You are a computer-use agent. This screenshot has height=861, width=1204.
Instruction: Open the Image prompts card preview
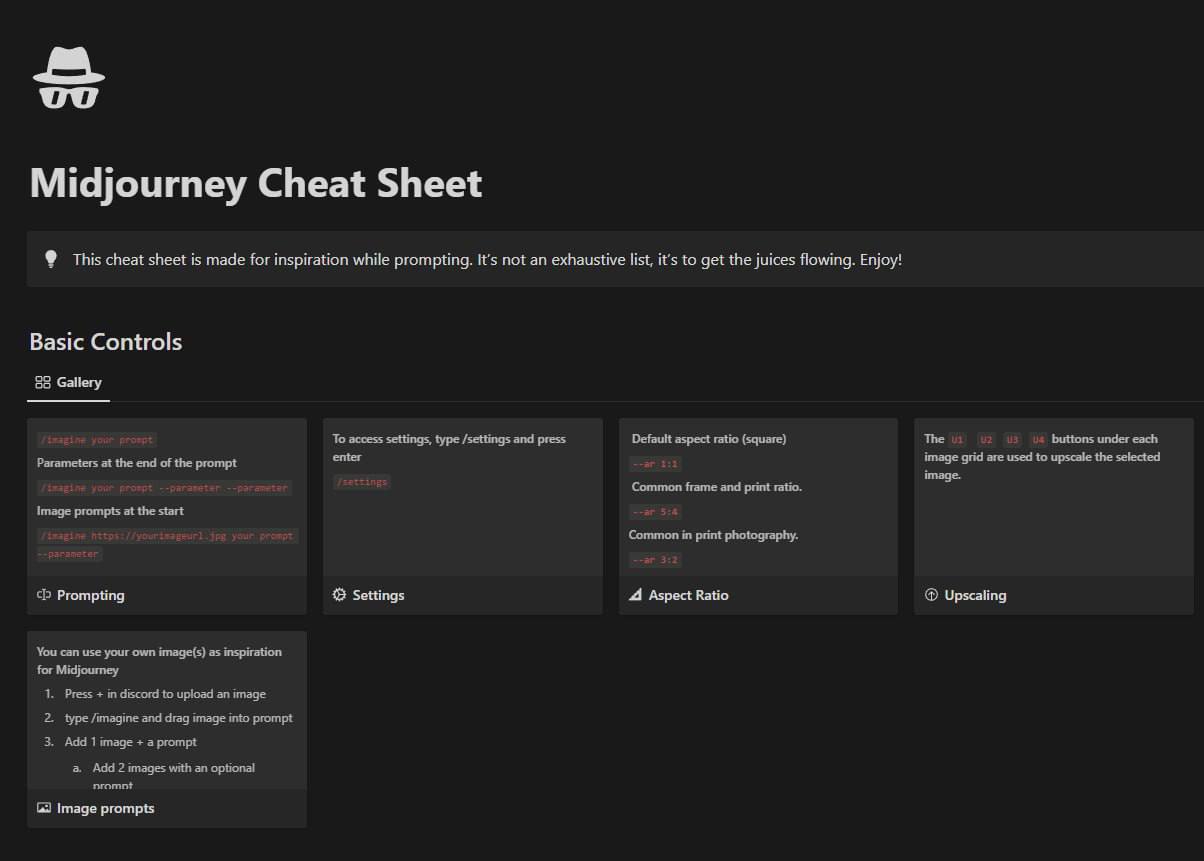[x=166, y=710]
